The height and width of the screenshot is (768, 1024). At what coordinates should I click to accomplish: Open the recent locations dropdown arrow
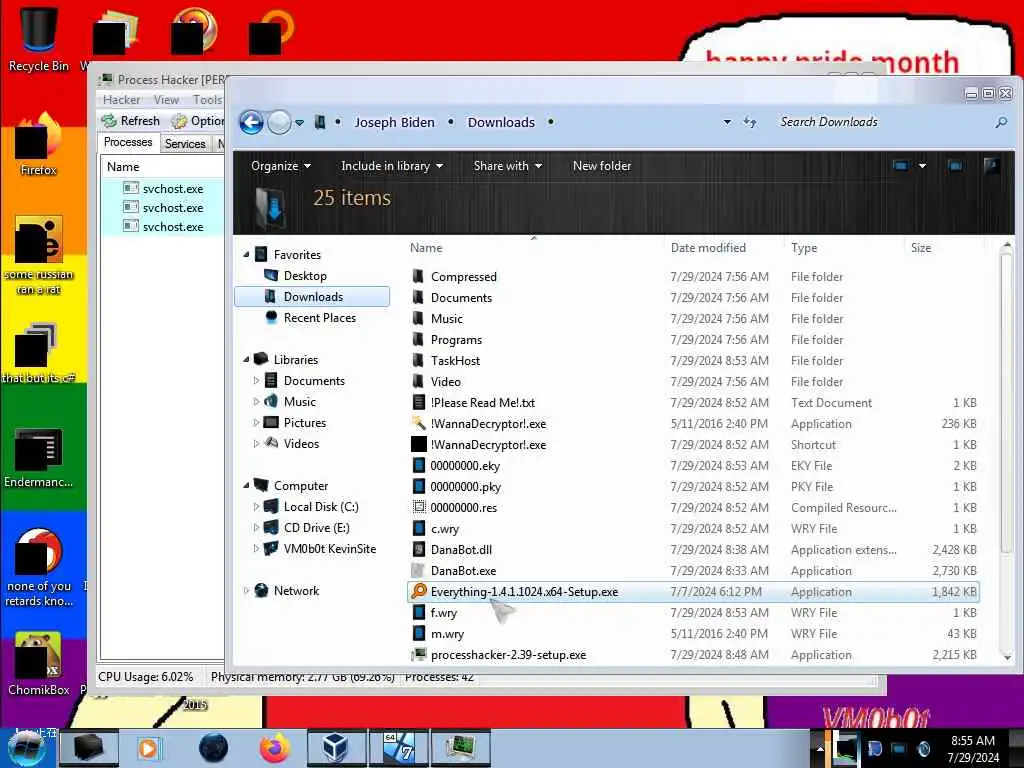click(x=300, y=123)
